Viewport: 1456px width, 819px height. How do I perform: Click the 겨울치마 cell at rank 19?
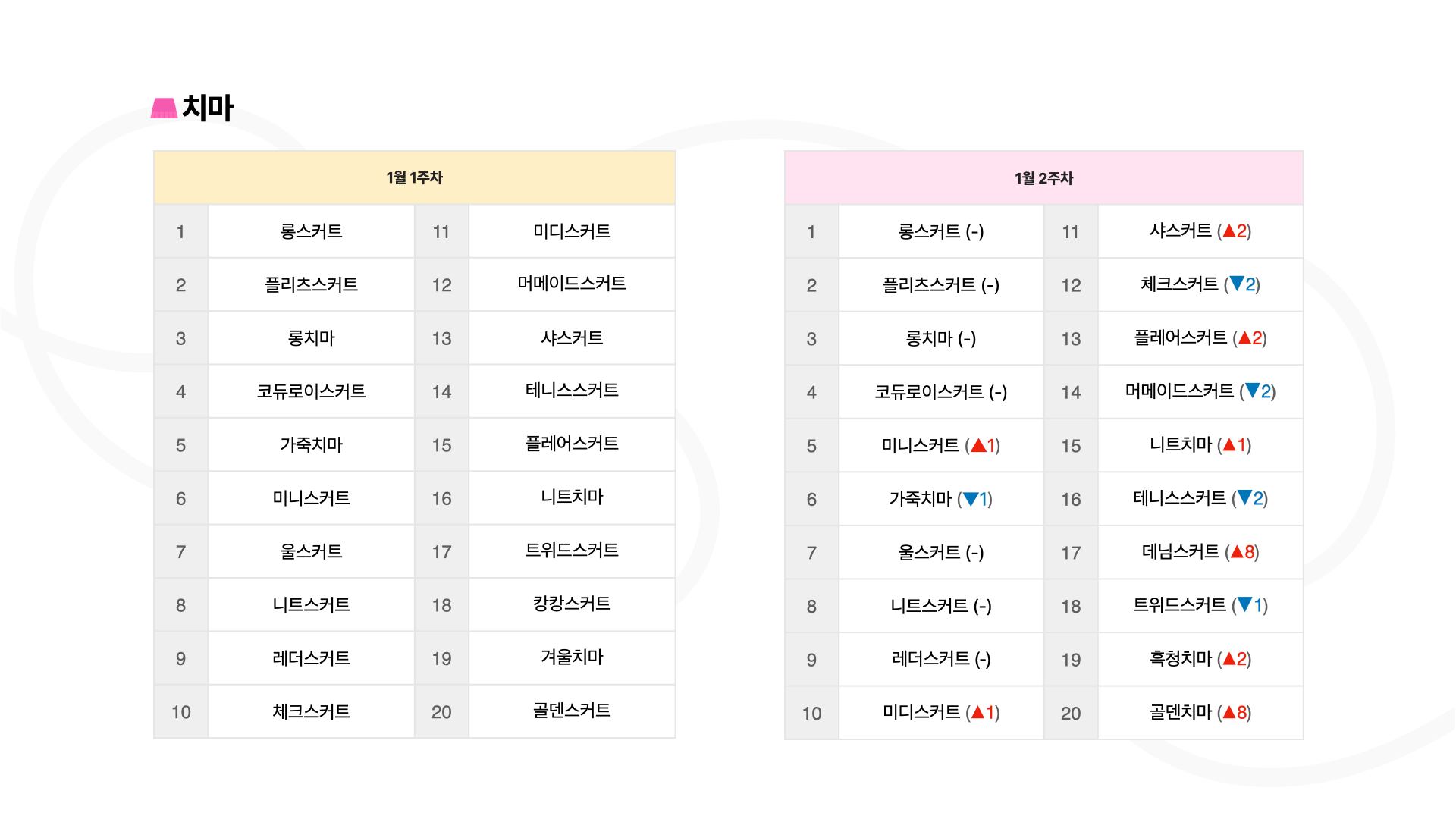click(572, 657)
